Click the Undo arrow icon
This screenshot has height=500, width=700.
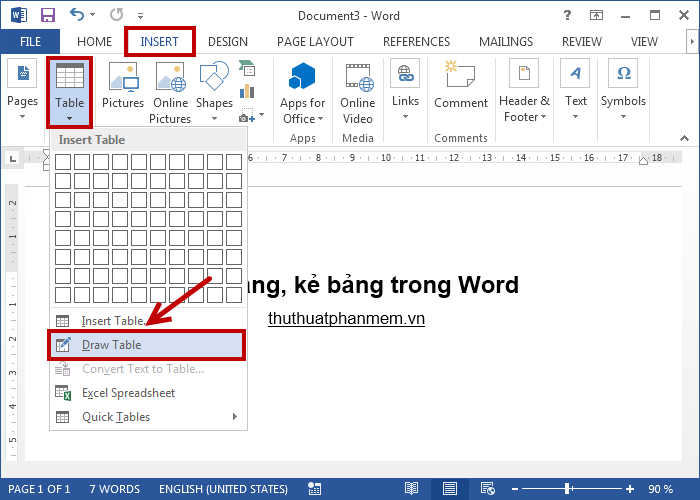(77, 15)
